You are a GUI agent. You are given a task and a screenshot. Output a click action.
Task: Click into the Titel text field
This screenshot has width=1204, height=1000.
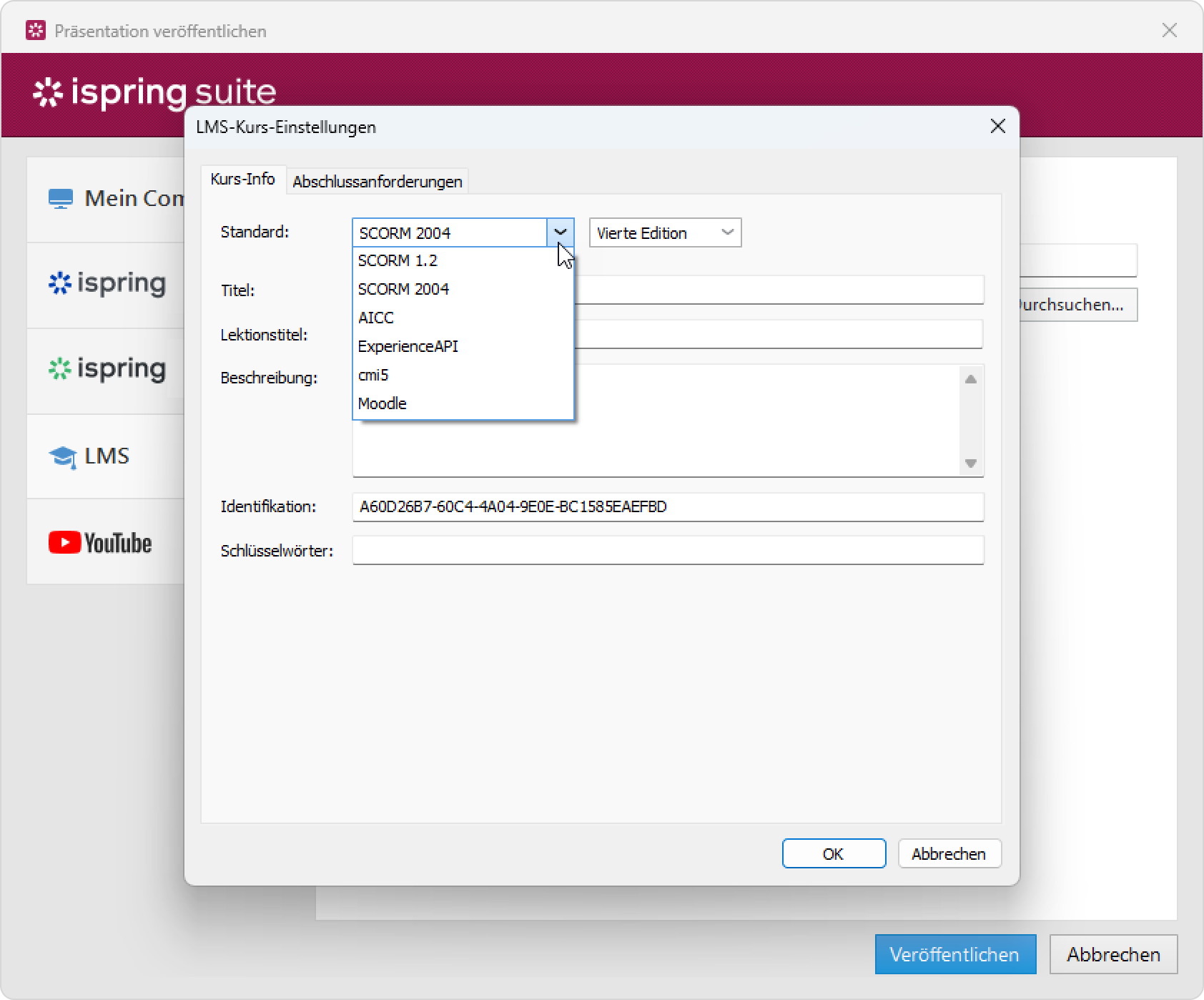coord(779,290)
